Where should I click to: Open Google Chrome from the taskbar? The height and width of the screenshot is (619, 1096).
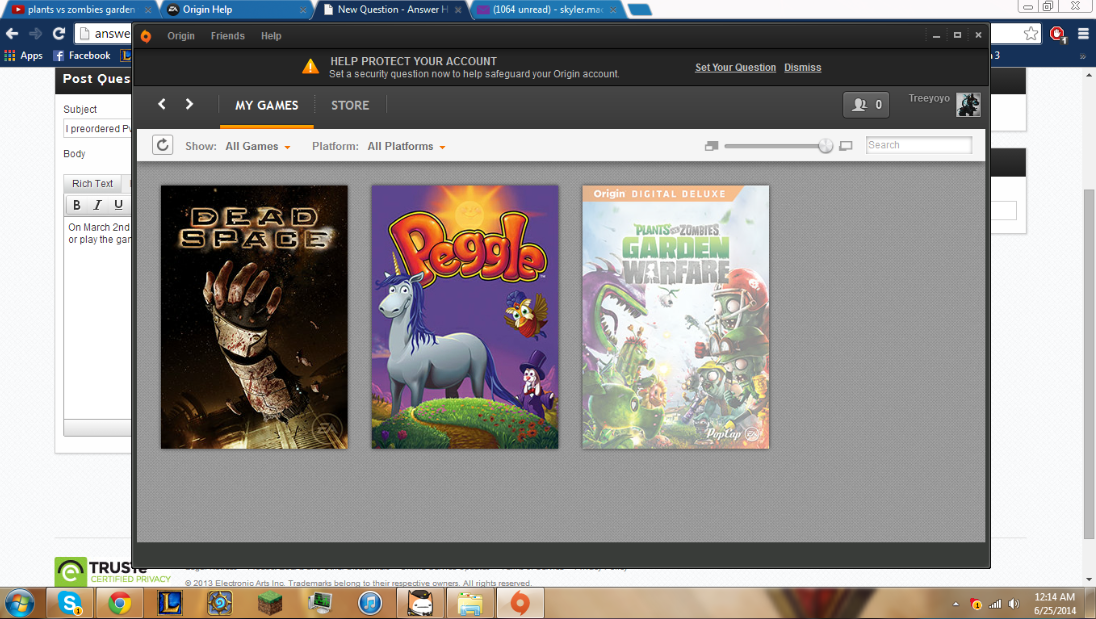120,603
